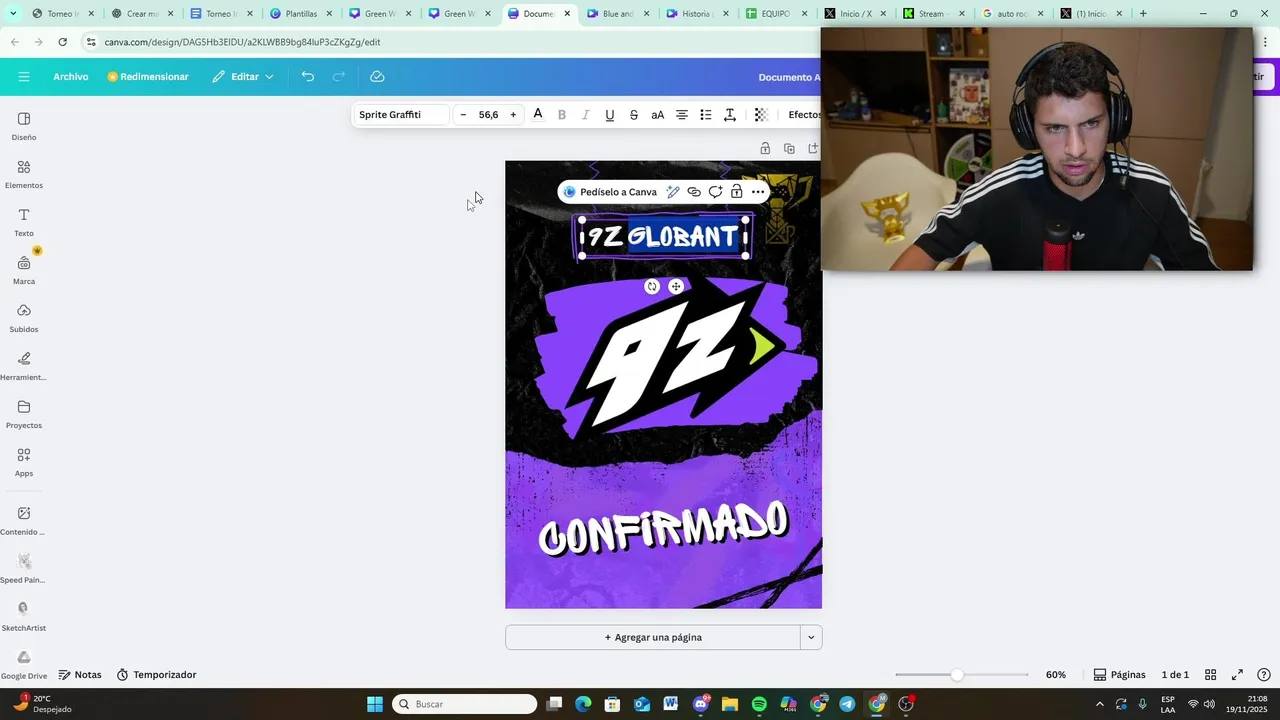Image resolution: width=1280 pixels, height=720 pixels.
Task: Click the font size field 56,6
Action: [488, 115]
